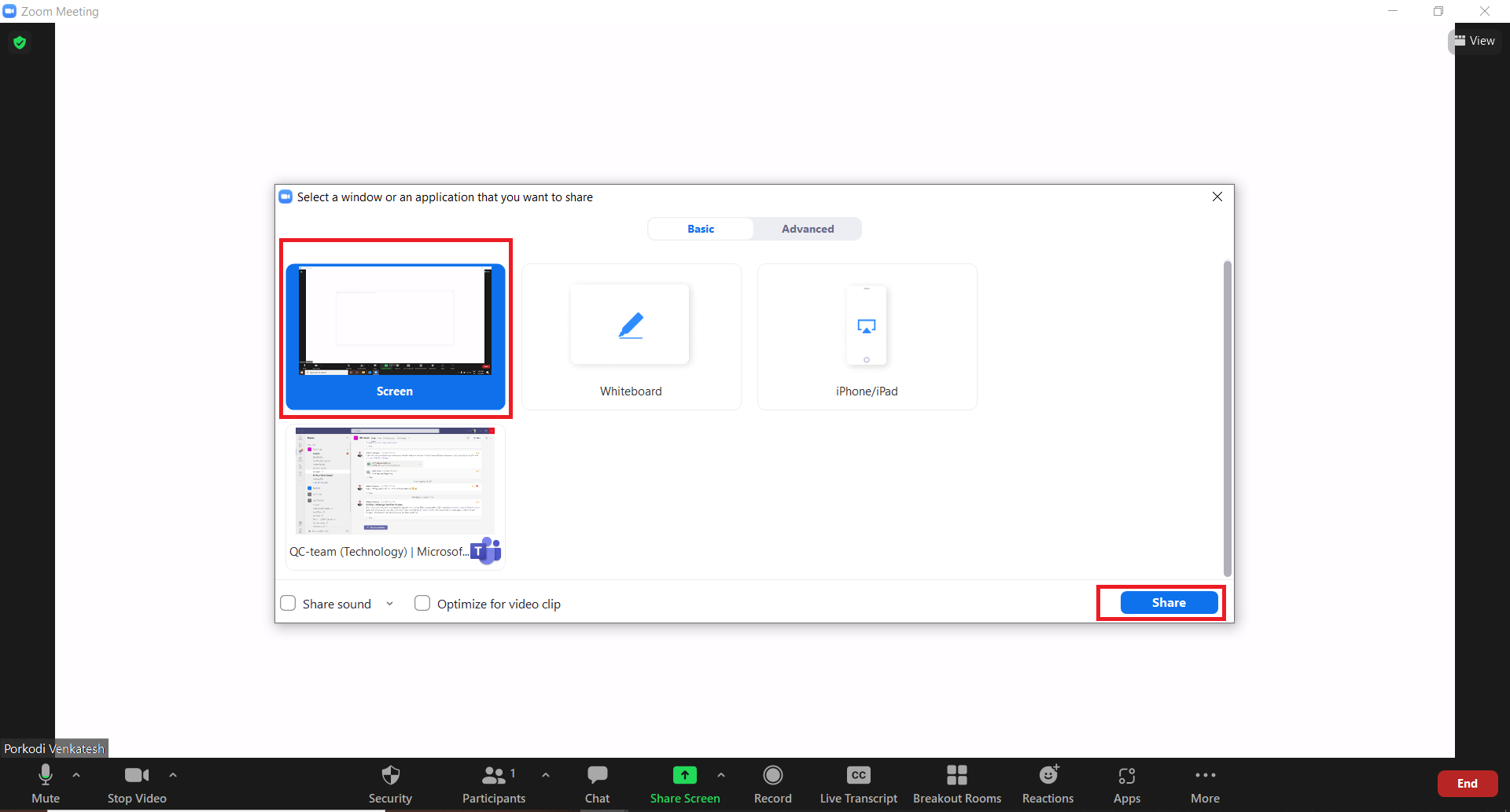Start recording the meeting
Screen dimensions: 1510x812
(x=772, y=784)
